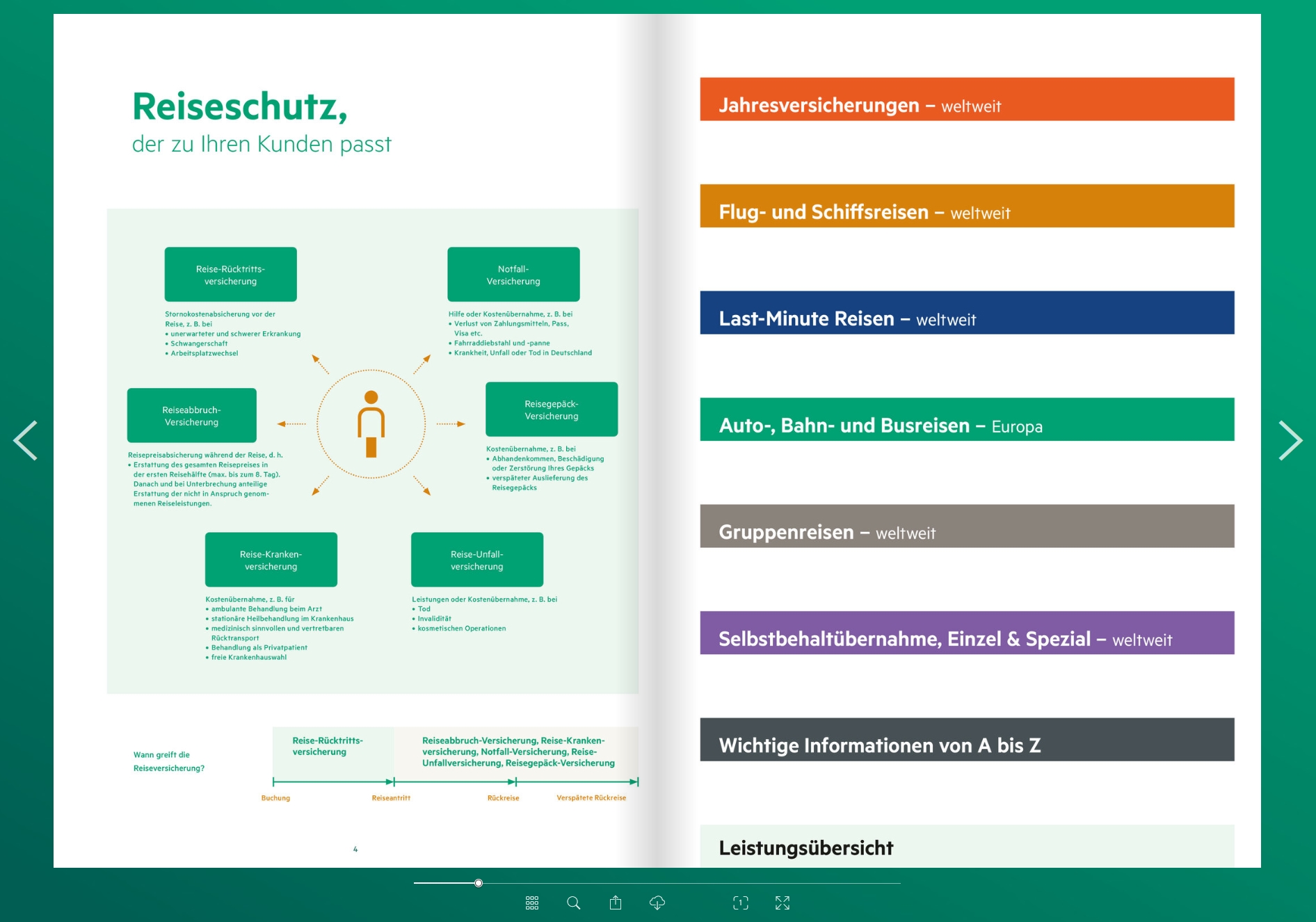Download the brochure via cloud icon
This screenshot has height=922, width=1316.
657,903
